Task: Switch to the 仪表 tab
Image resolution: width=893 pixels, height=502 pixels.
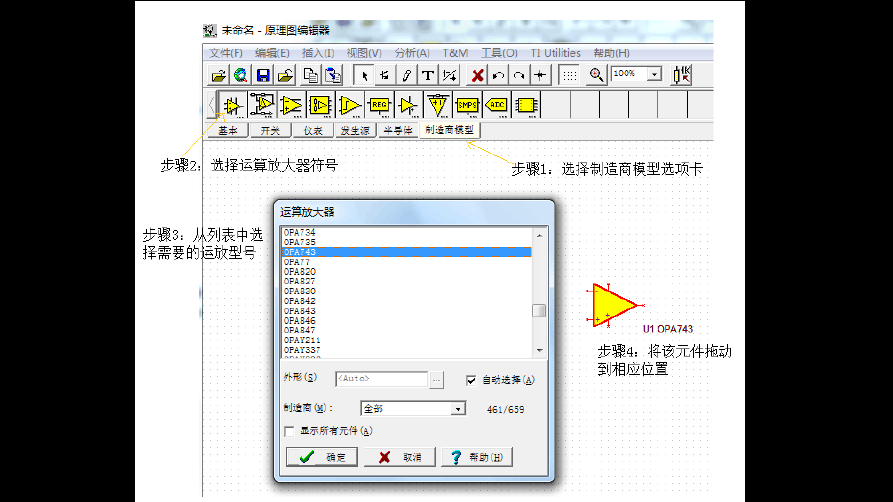Action: tap(313, 130)
